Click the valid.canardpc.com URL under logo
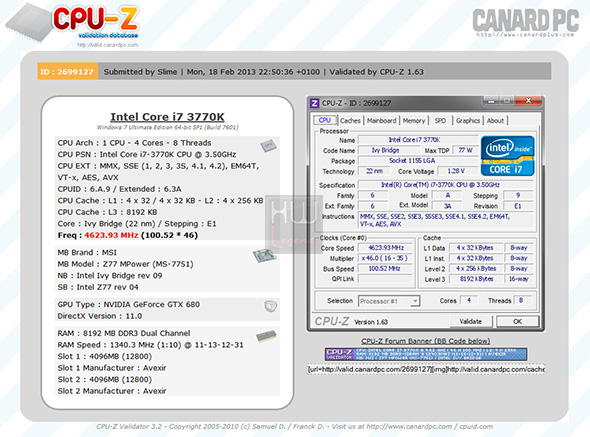The image size is (590, 437). coord(108,45)
